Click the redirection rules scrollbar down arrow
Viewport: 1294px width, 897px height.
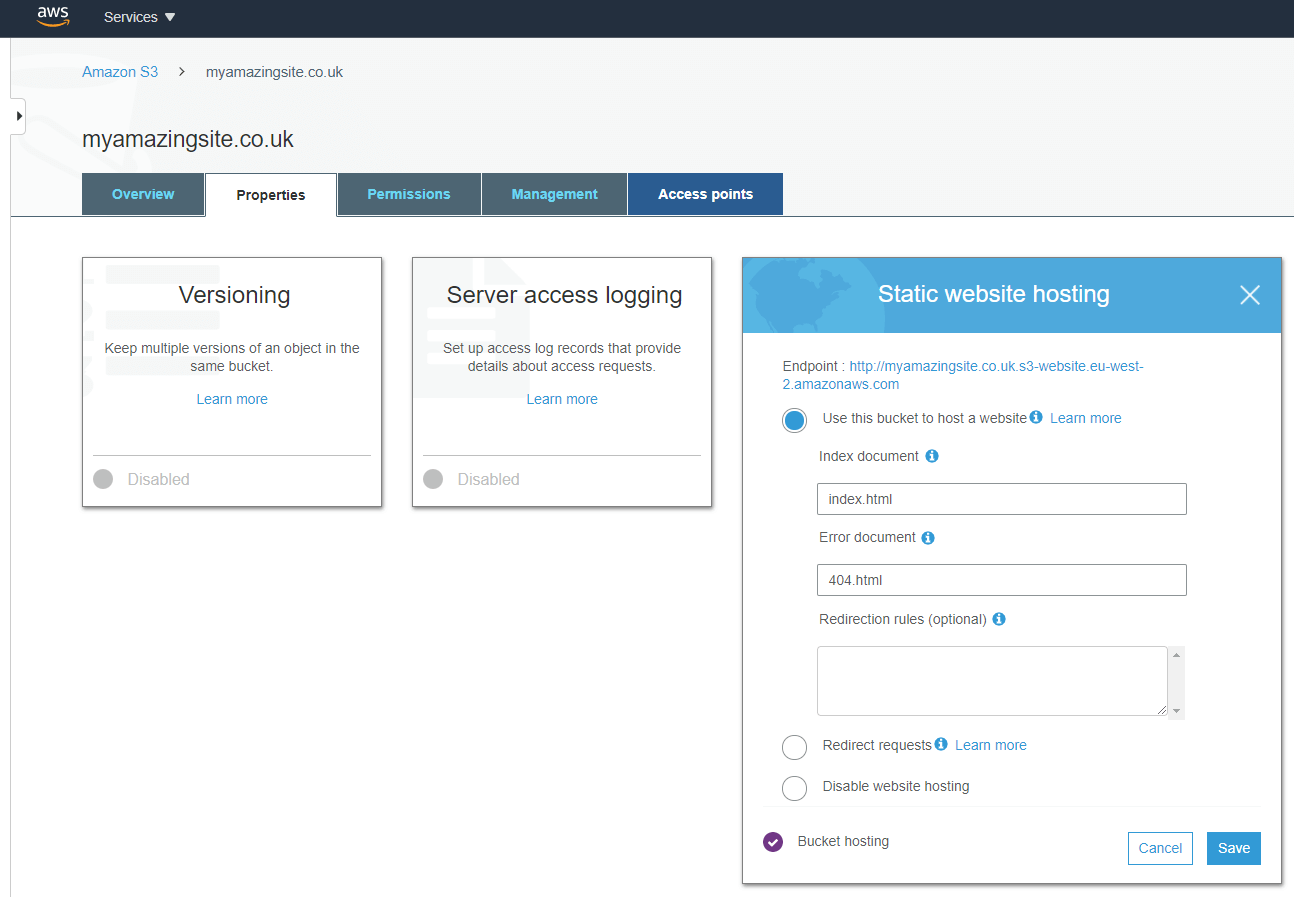(1177, 711)
